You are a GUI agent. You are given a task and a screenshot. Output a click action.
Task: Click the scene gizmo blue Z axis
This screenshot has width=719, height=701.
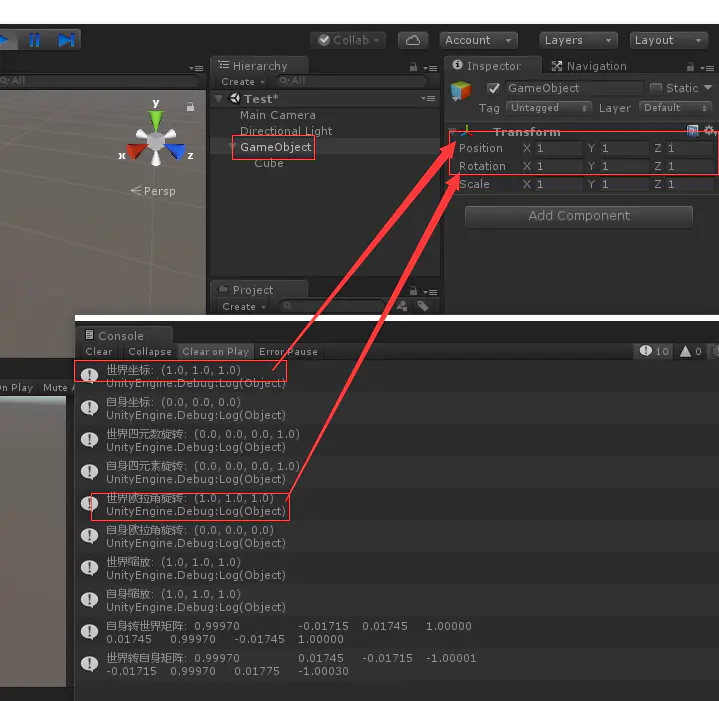tap(177, 150)
